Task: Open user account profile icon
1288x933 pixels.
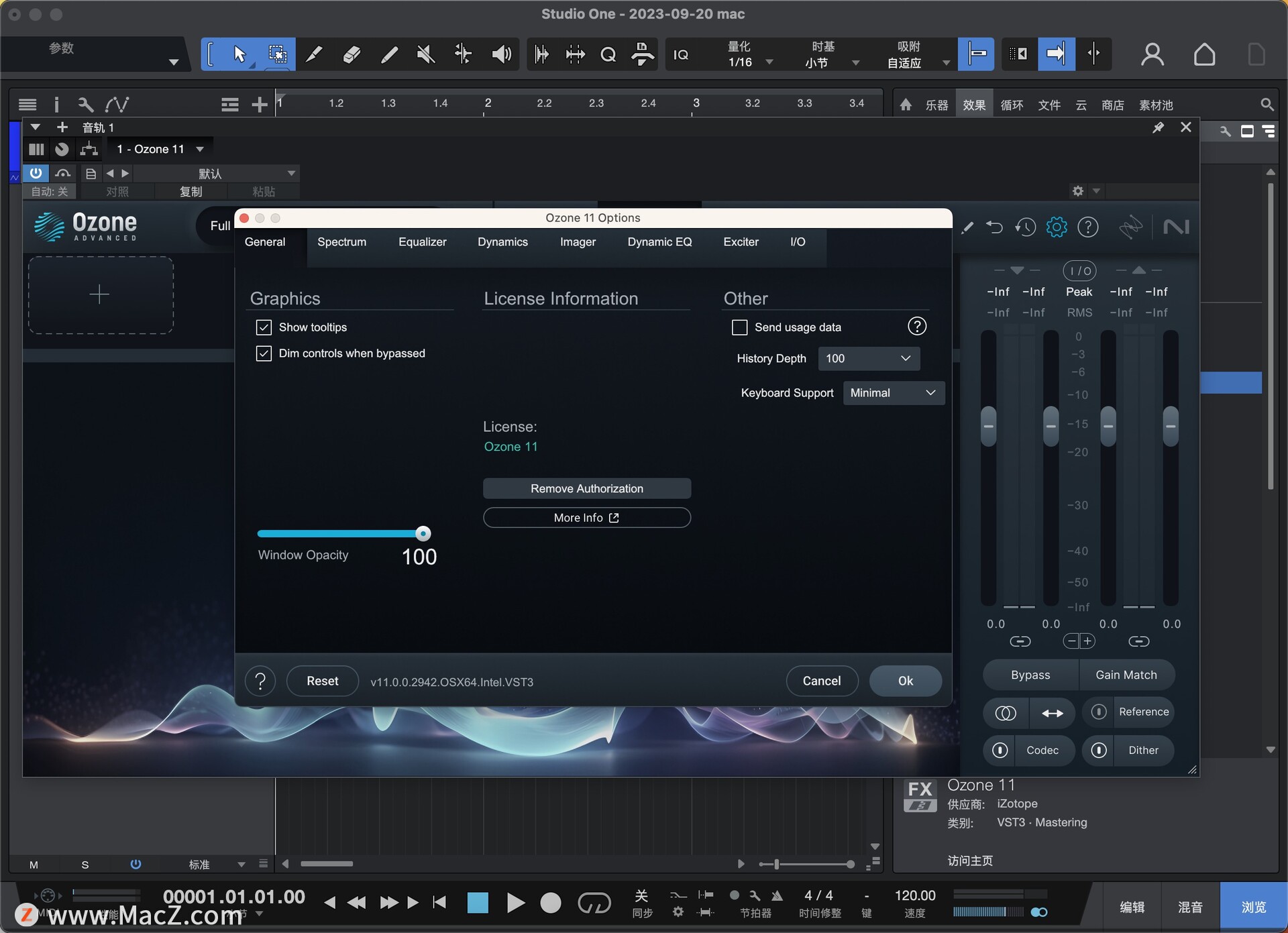Action: pyautogui.click(x=1152, y=54)
